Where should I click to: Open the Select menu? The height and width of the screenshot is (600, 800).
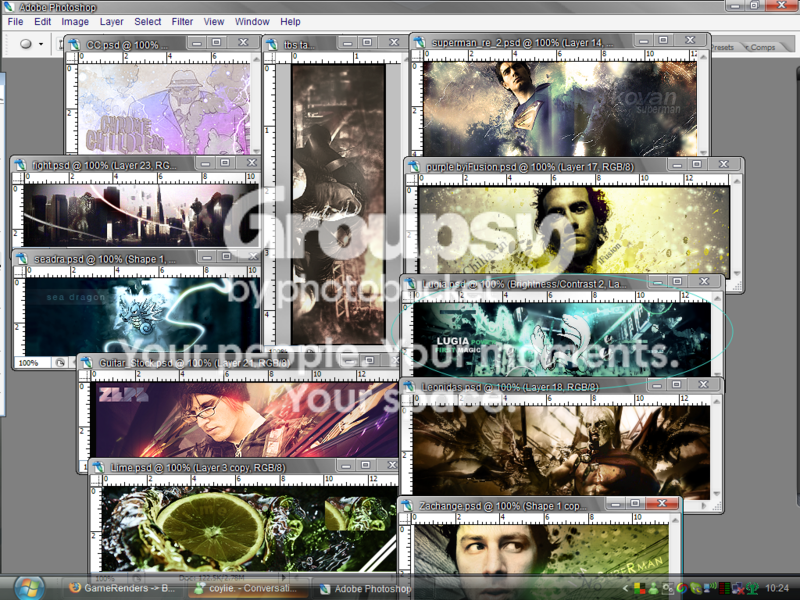pos(147,21)
